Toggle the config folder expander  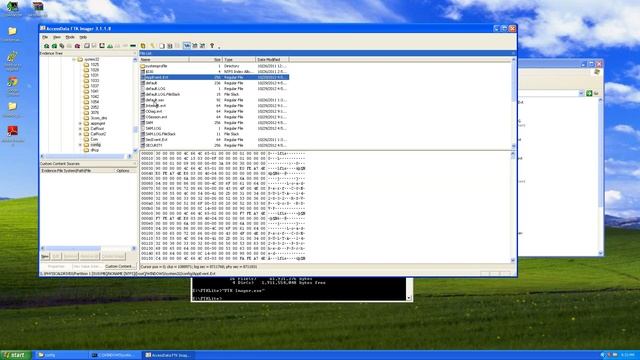(x=80, y=144)
